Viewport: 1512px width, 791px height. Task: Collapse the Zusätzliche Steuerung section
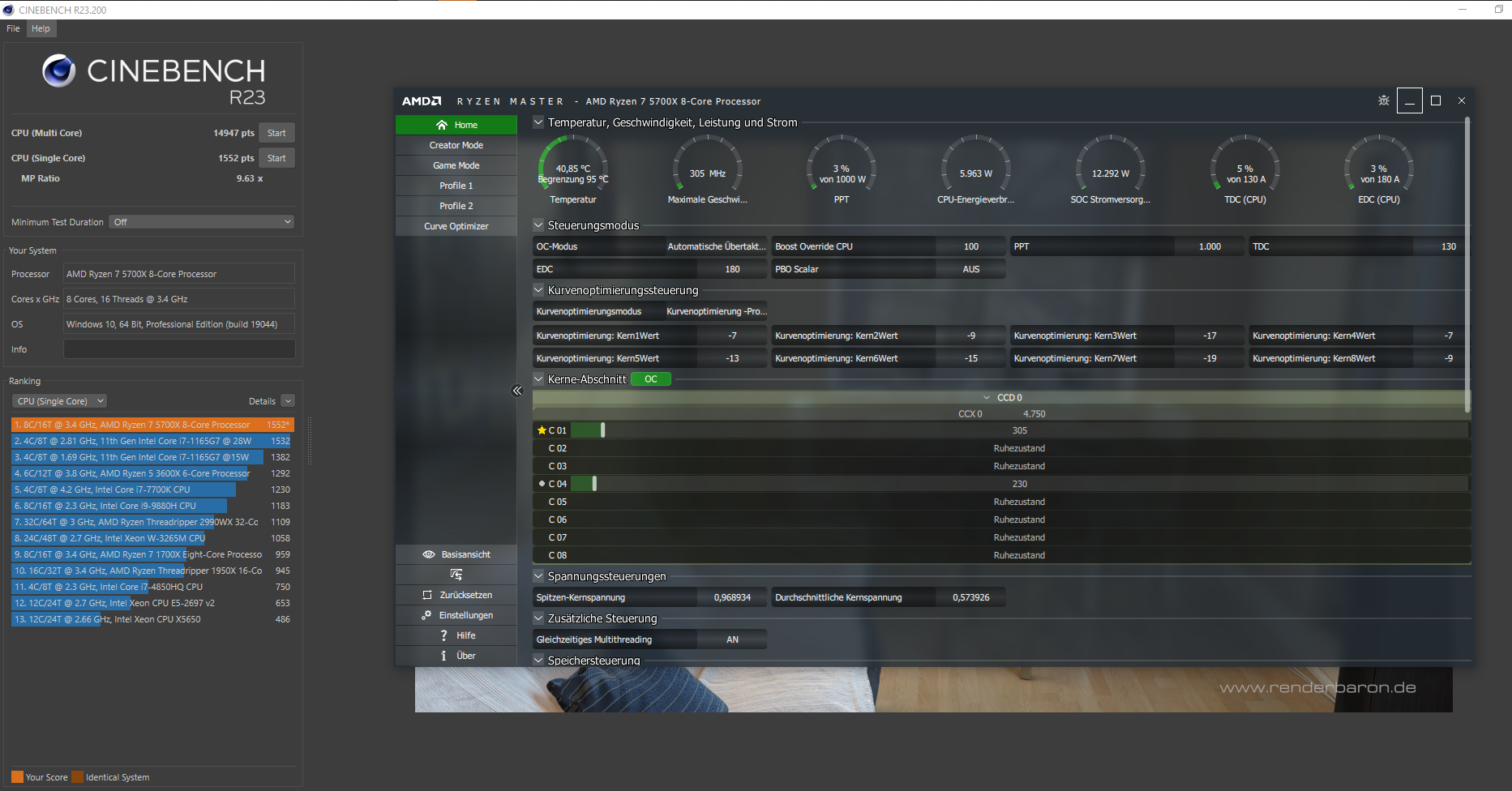click(x=538, y=618)
